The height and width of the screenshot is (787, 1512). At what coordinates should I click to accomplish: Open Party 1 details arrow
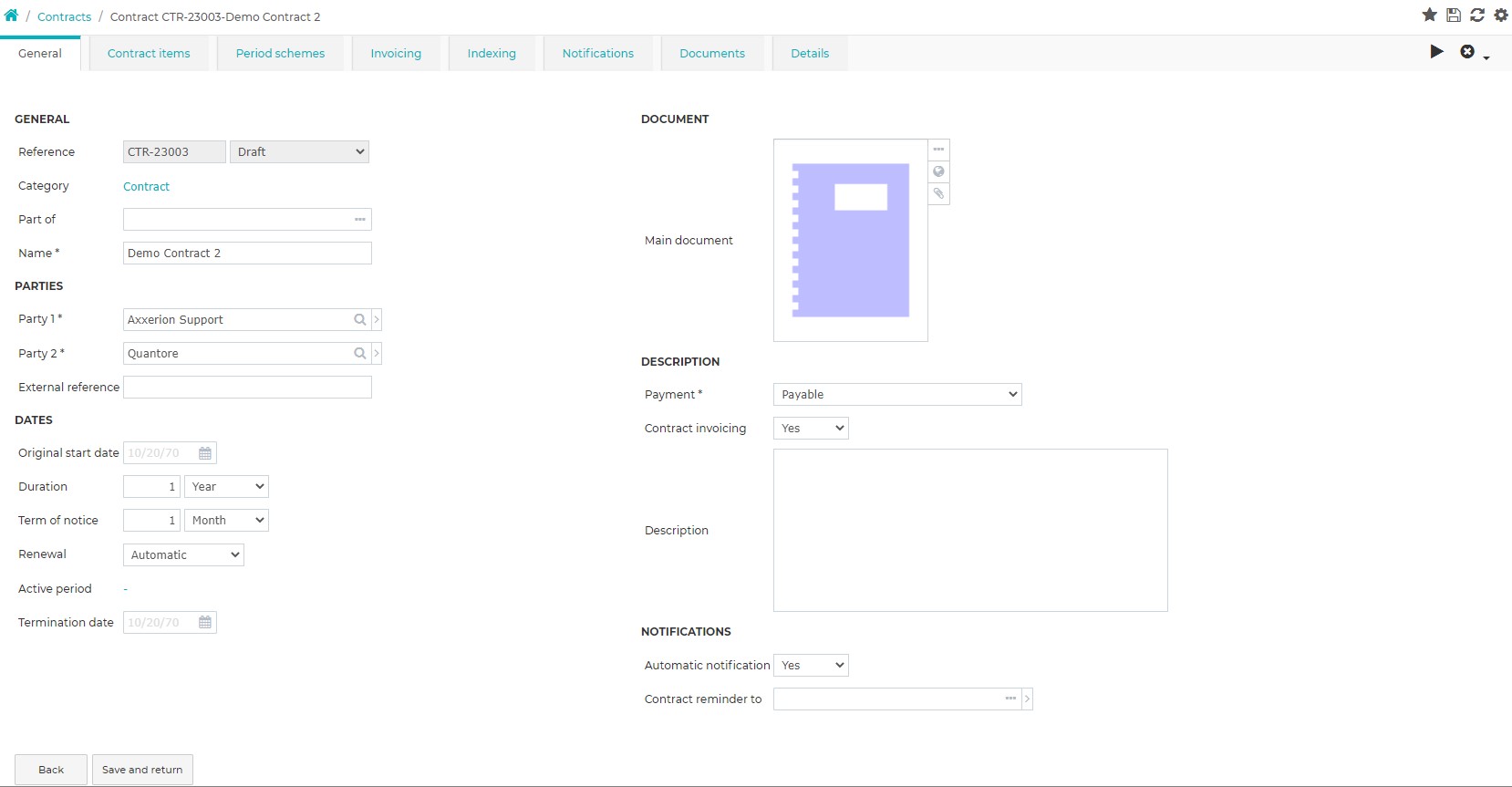(x=377, y=320)
